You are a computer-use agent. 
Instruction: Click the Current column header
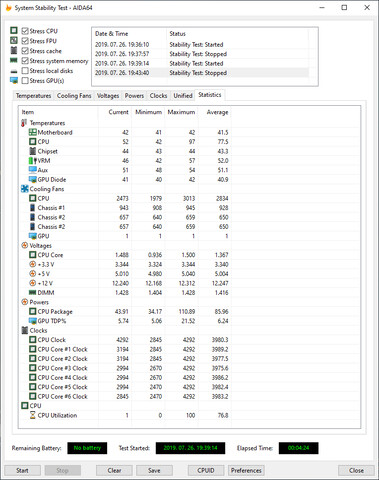click(115, 112)
